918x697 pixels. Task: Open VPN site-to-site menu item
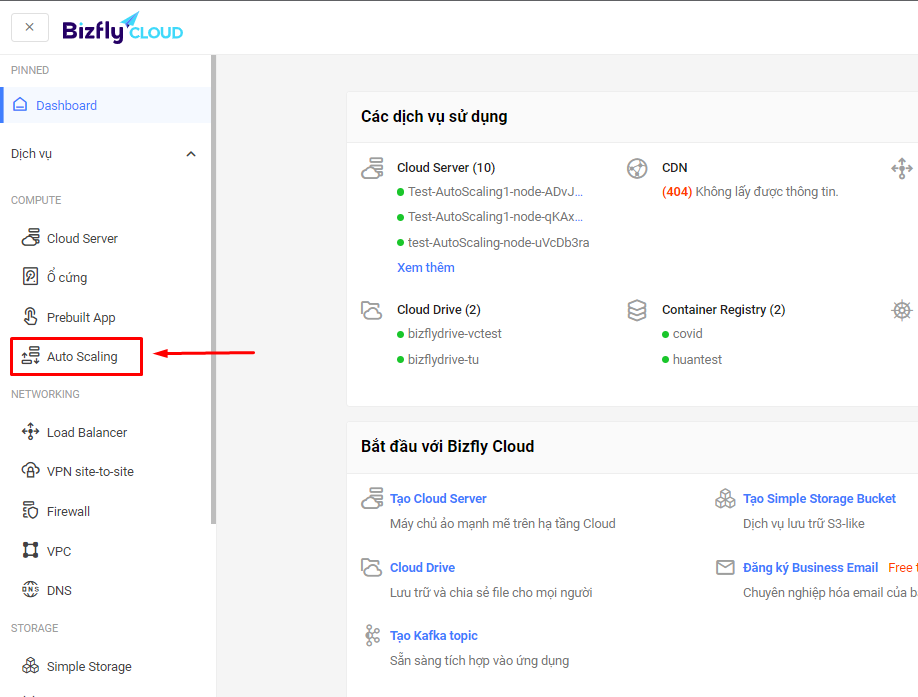coord(90,472)
